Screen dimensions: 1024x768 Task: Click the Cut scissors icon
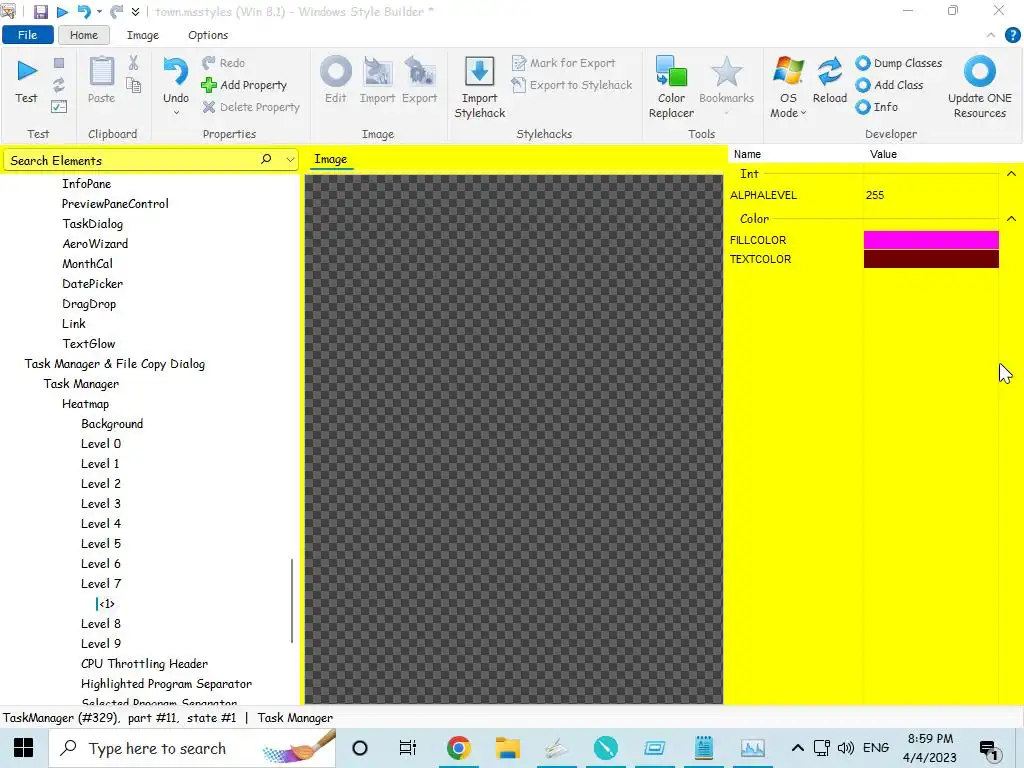tap(133, 63)
